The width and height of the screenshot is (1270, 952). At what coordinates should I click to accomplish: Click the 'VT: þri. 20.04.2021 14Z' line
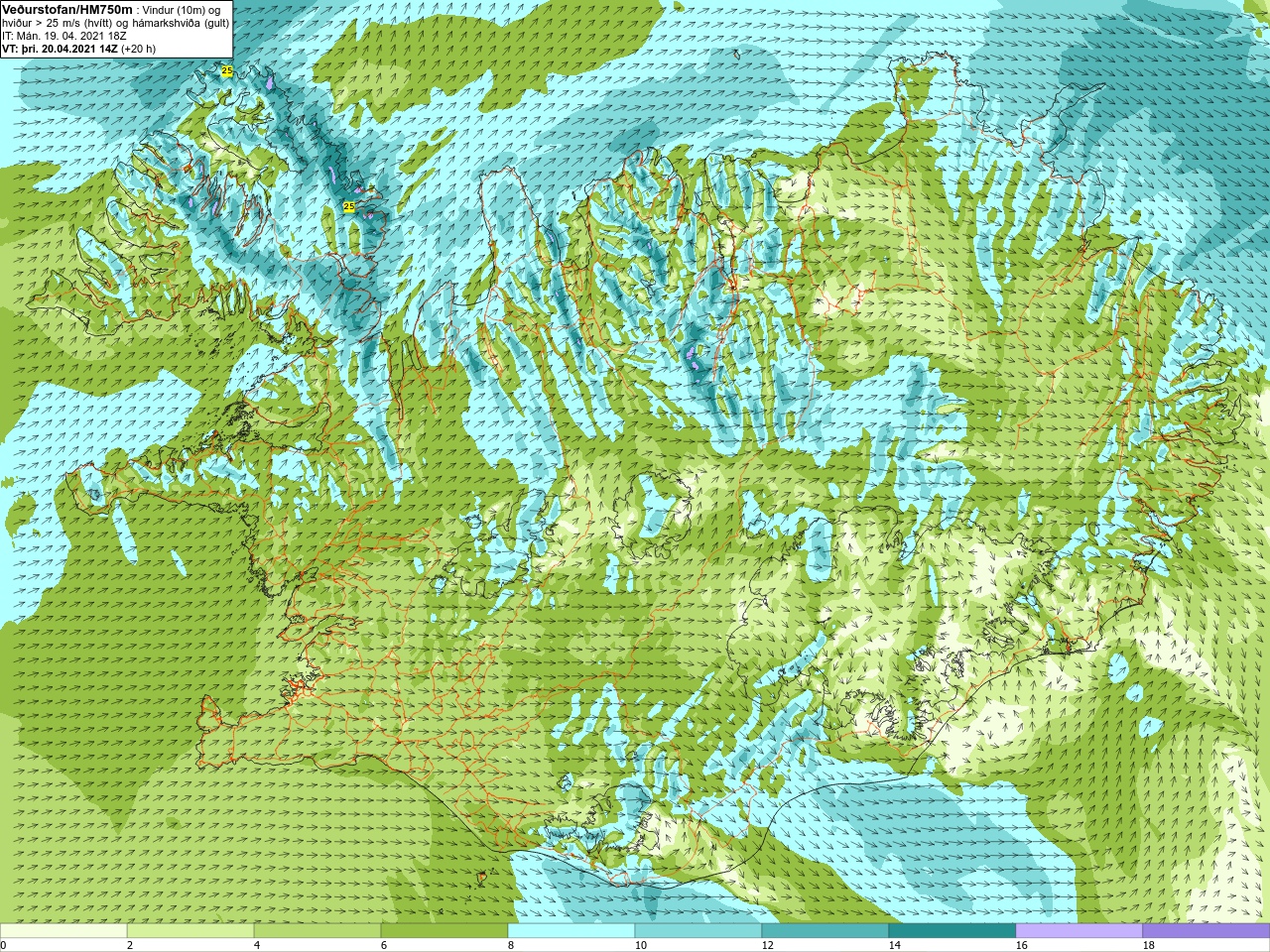[60, 49]
